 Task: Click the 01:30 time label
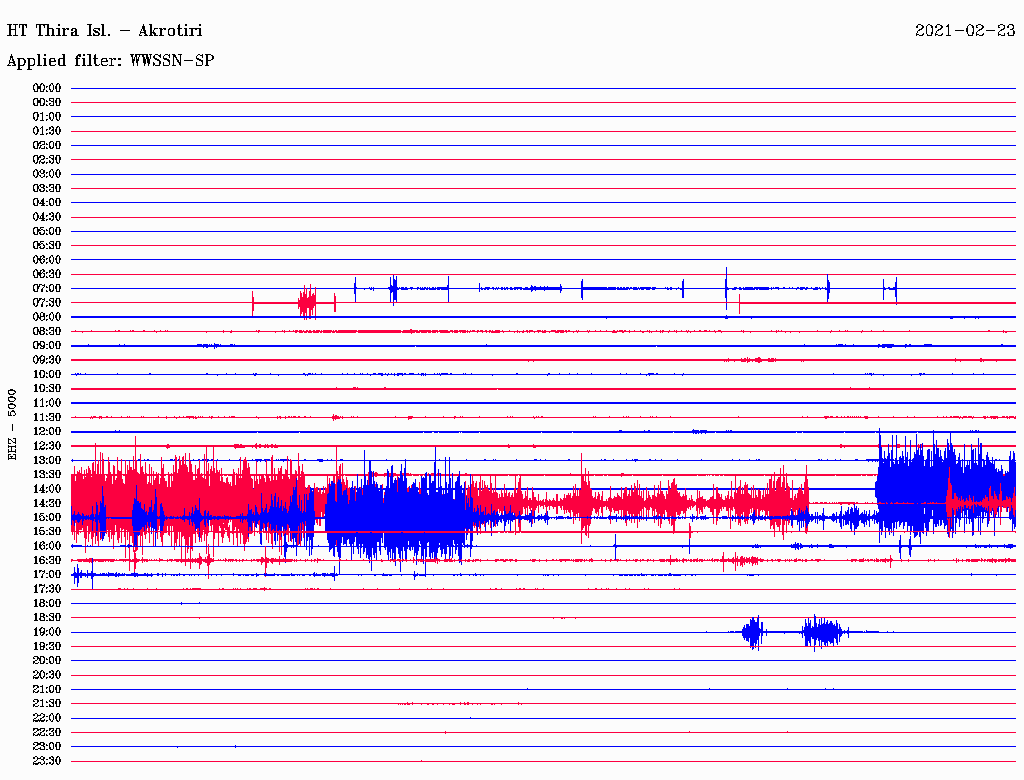pos(47,131)
